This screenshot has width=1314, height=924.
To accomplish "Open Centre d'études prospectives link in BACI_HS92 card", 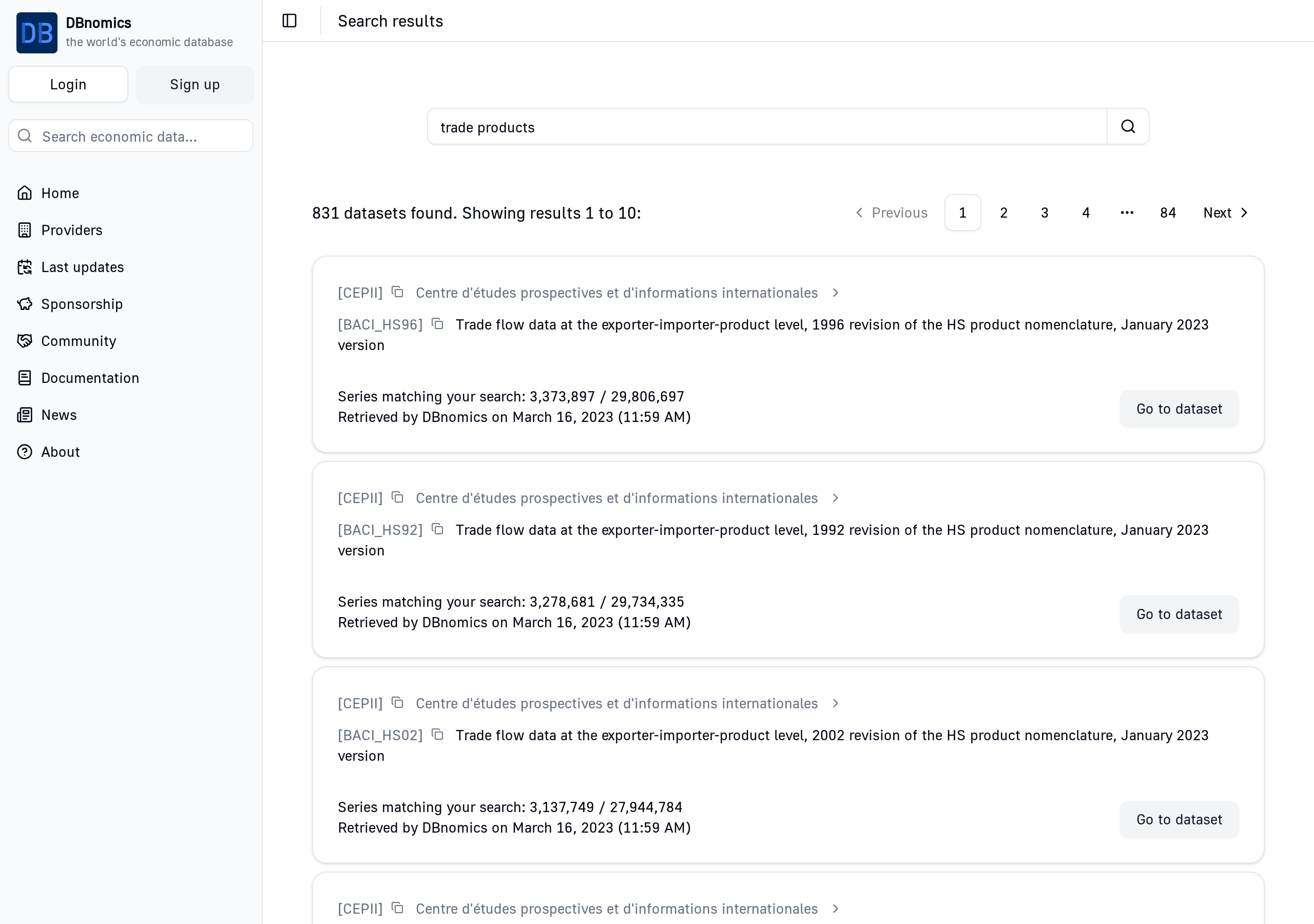I will click(x=616, y=498).
